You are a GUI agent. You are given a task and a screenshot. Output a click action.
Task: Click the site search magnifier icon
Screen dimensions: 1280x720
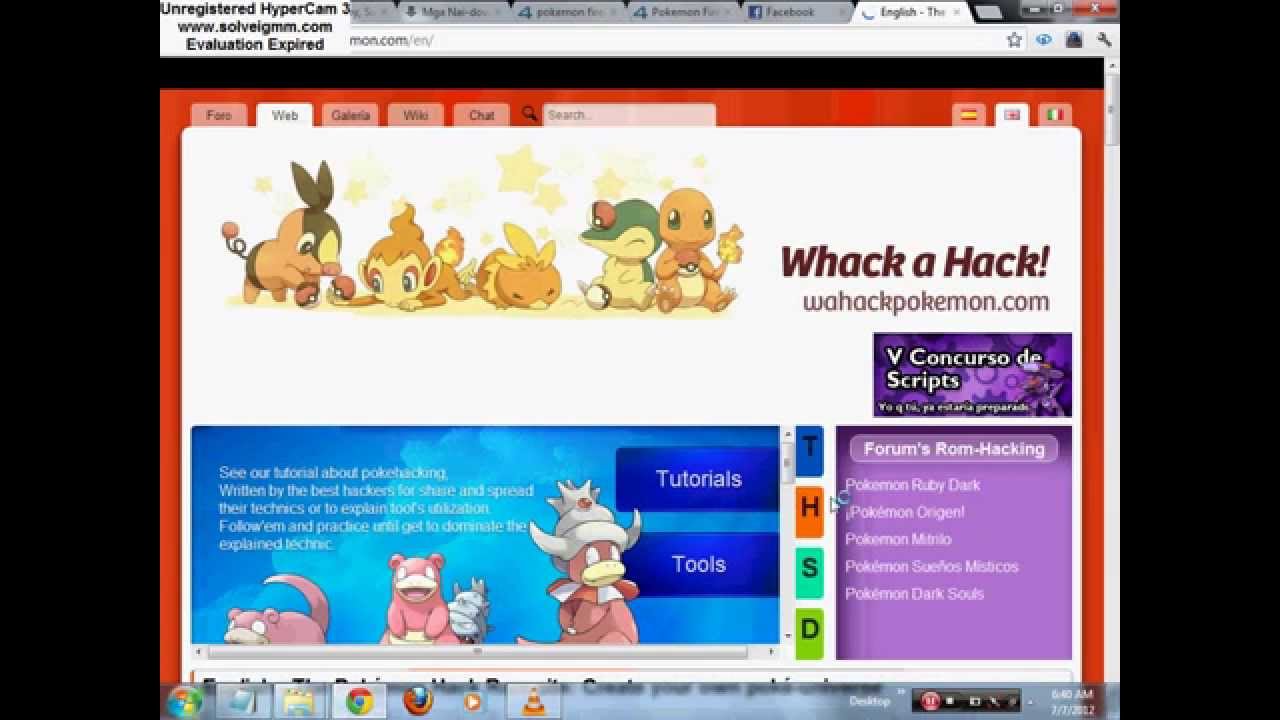[529, 114]
